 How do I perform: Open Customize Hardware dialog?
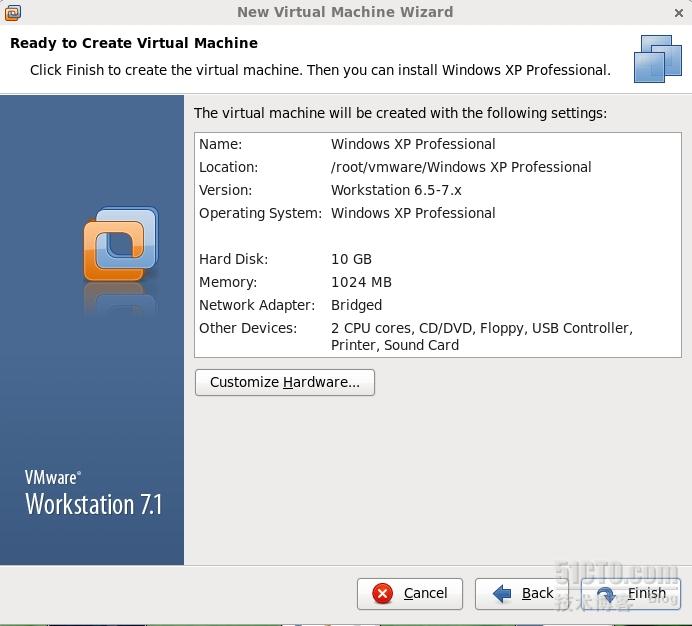click(285, 382)
